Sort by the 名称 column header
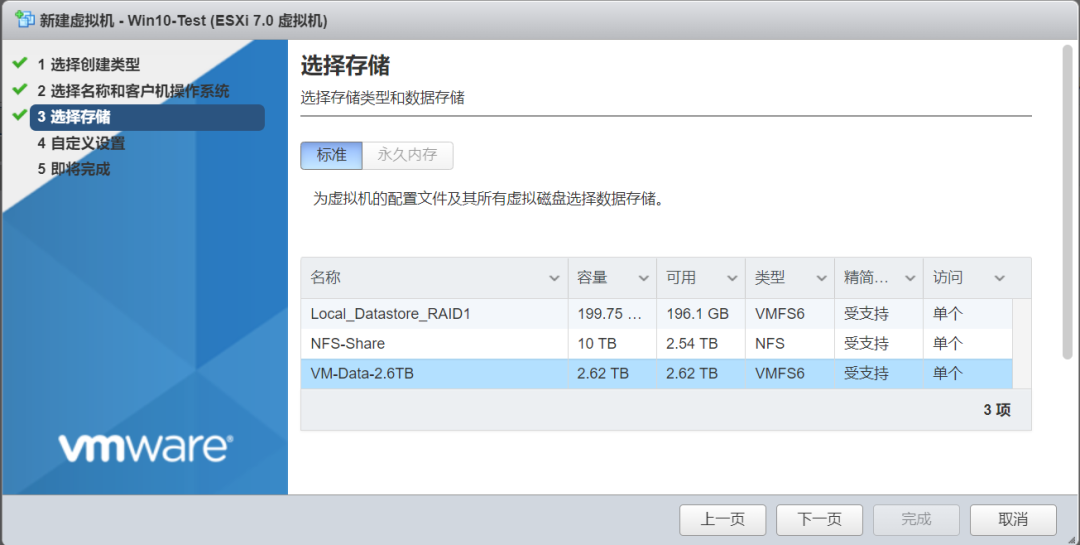 [x=326, y=278]
